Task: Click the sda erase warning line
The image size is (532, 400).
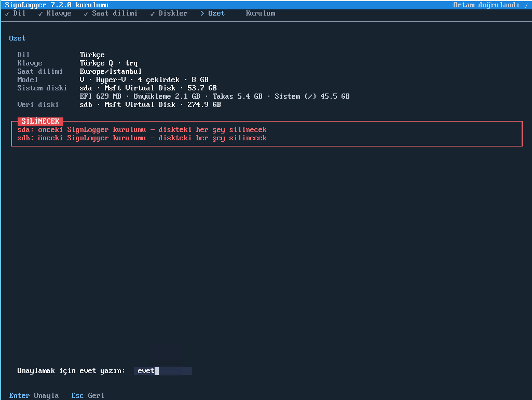Action: tap(142, 130)
